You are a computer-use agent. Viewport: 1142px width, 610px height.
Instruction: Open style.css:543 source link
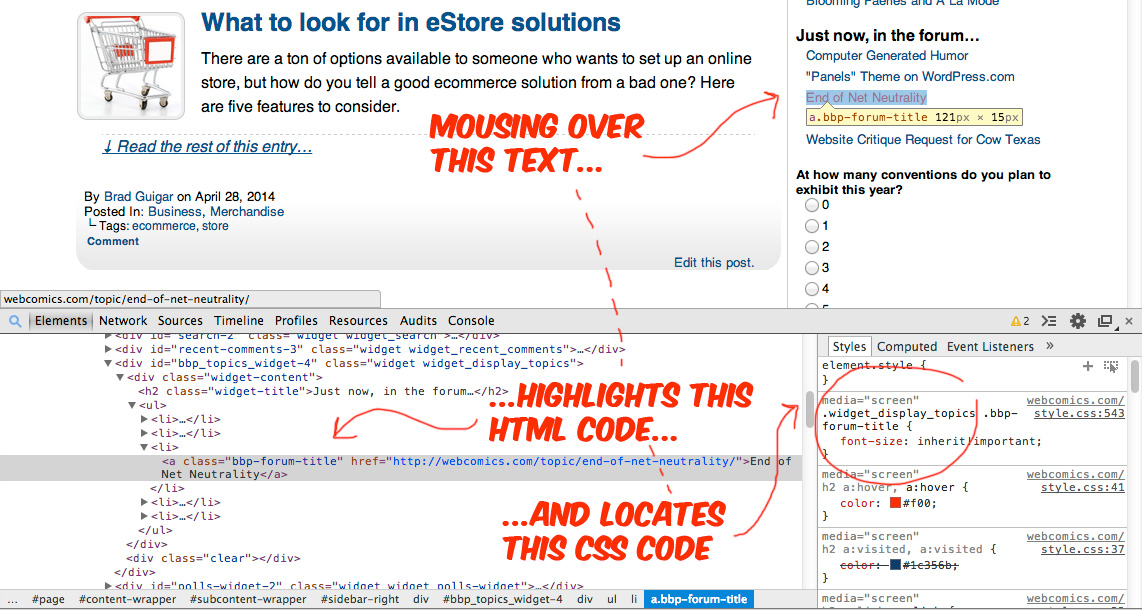click(1079, 413)
